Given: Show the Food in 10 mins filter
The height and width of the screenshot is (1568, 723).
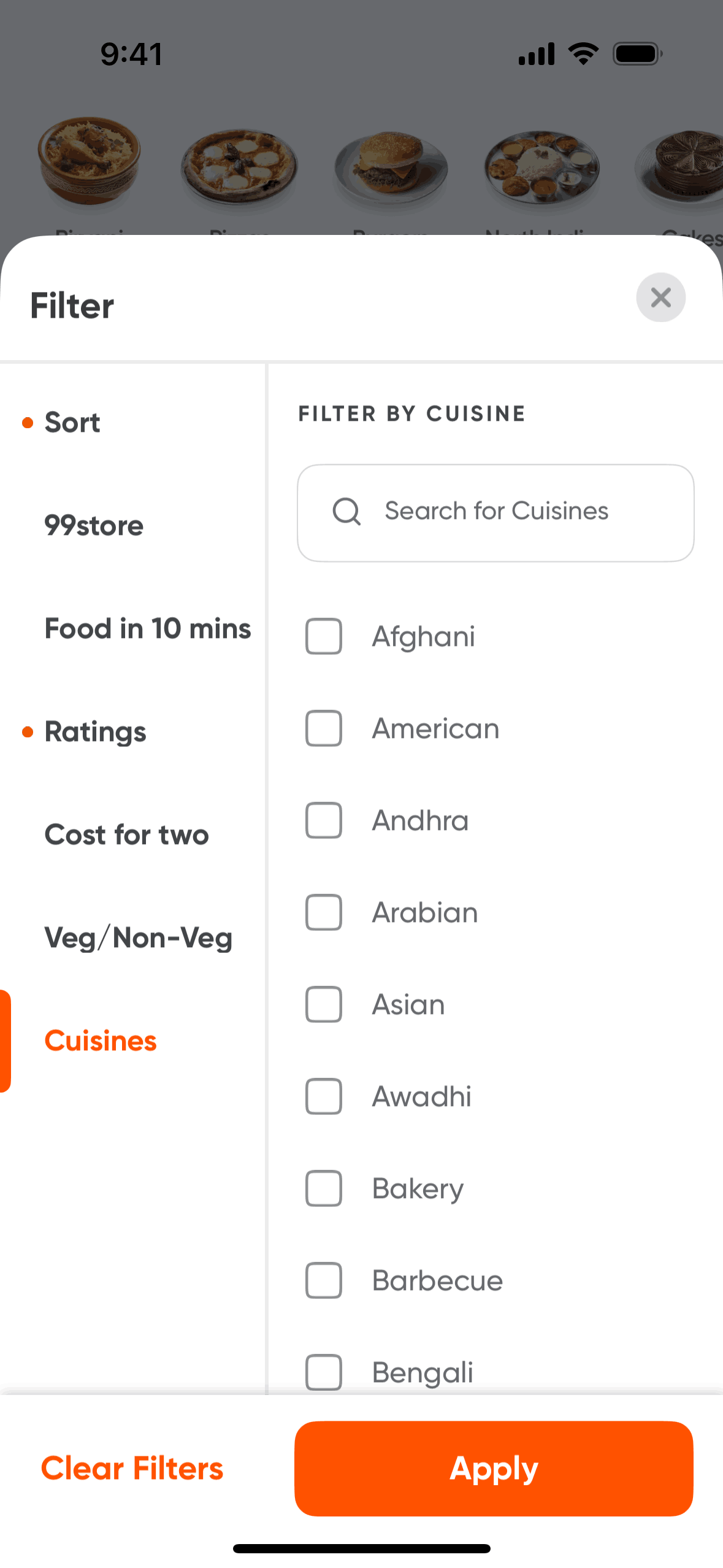Looking at the screenshot, I should tap(148, 629).
